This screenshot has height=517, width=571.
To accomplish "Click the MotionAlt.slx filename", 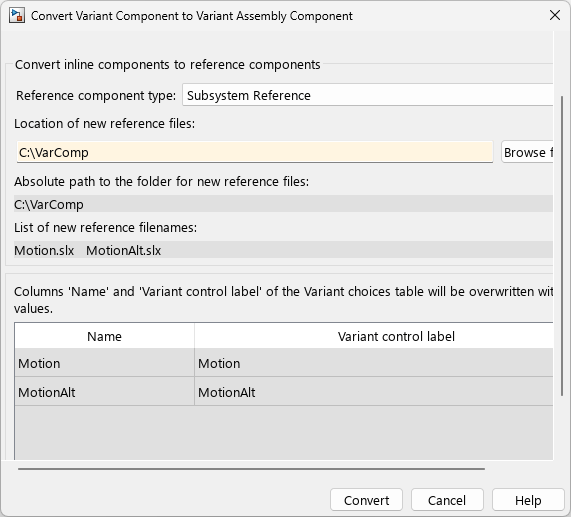I will click(123, 250).
